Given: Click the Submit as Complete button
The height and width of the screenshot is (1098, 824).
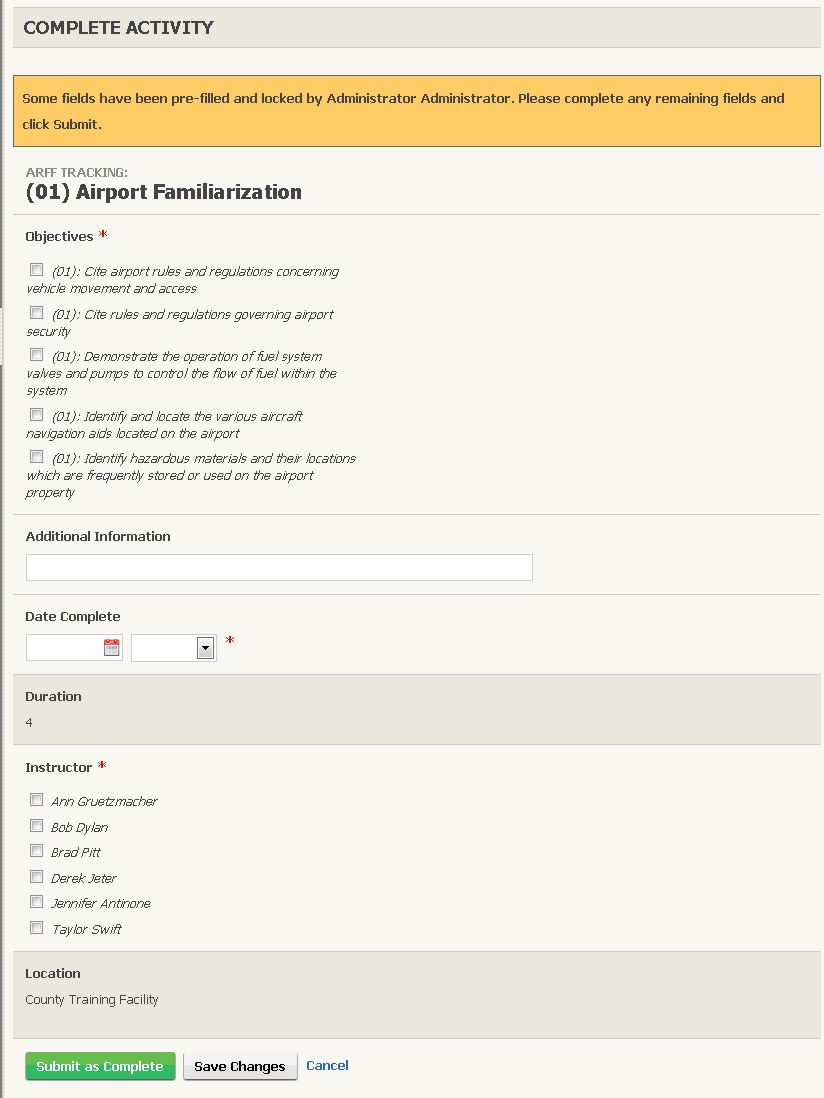Looking at the screenshot, I should (100, 1066).
